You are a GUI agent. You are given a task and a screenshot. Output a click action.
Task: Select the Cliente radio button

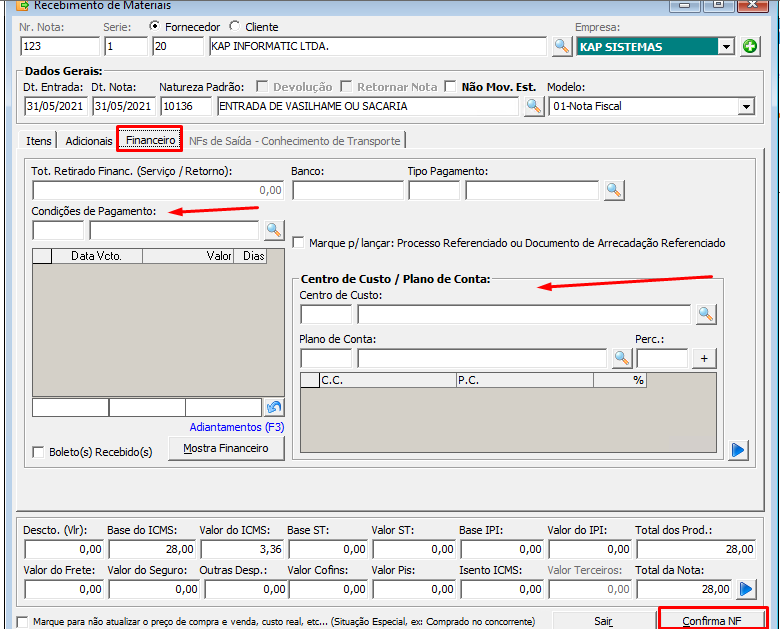tap(235, 27)
